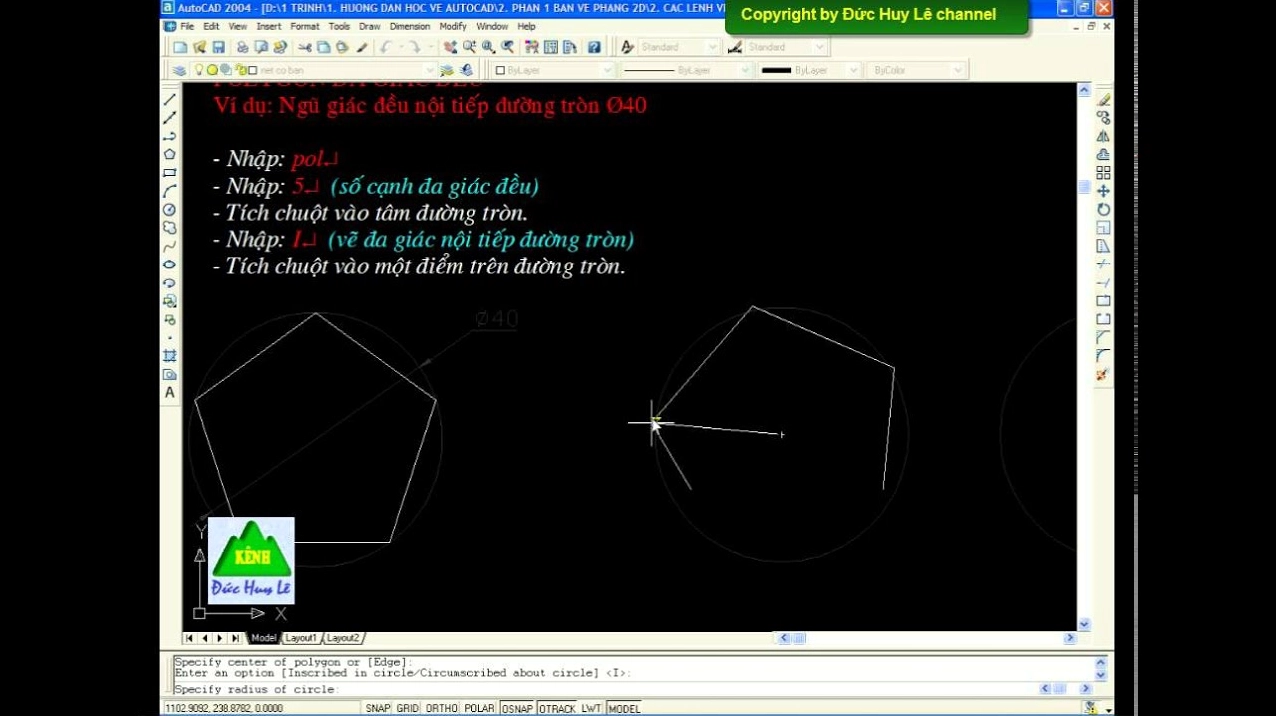The height and width of the screenshot is (716, 1276).
Task: Choose the Polygon tool
Action: pos(170,154)
